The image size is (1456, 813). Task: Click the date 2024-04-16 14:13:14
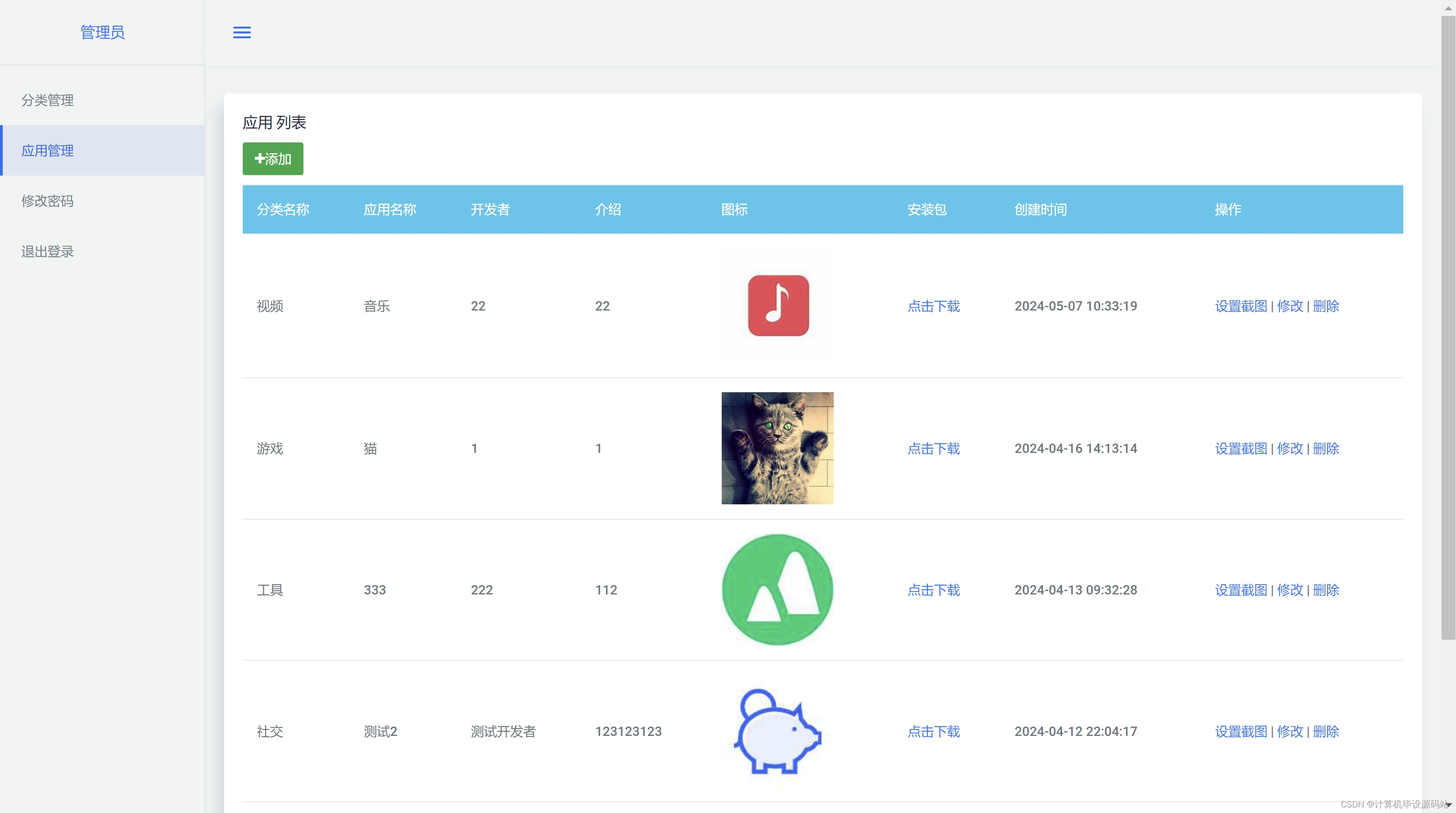1076,448
